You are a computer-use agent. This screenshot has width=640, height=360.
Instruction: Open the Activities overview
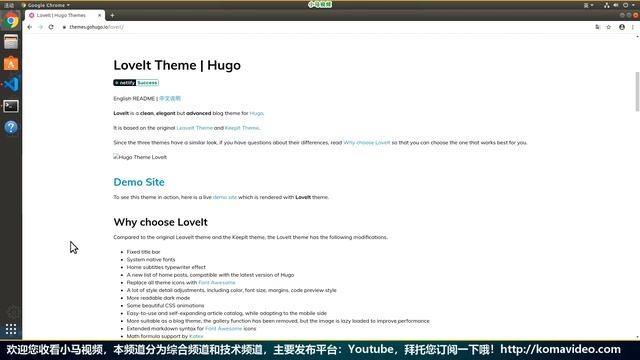[x=9, y=5]
